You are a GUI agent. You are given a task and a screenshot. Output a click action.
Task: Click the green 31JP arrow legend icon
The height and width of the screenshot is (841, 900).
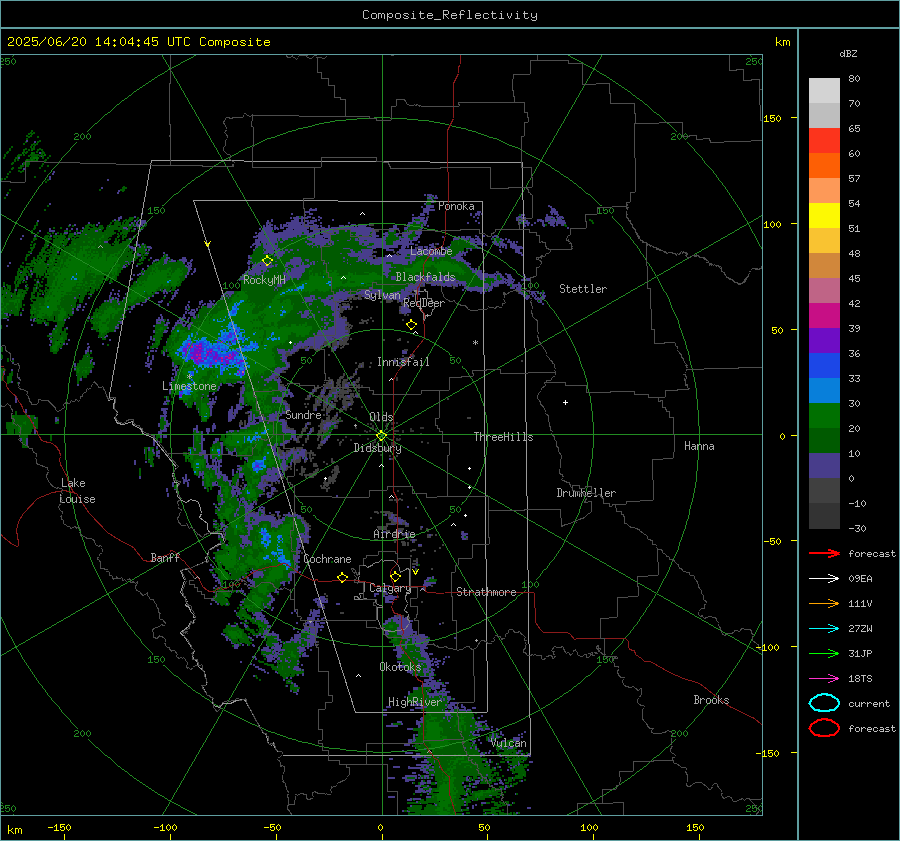(x=824, y=653)
